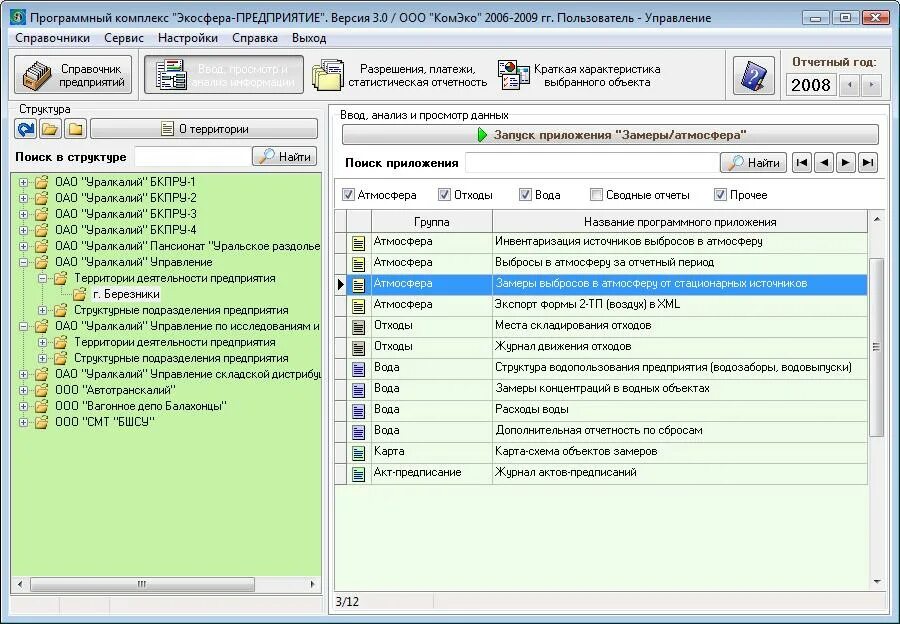The width and height of the screenshot is (900, 624).
Task: Increase the reporting year with right arrow
Action: pos(871,86)
